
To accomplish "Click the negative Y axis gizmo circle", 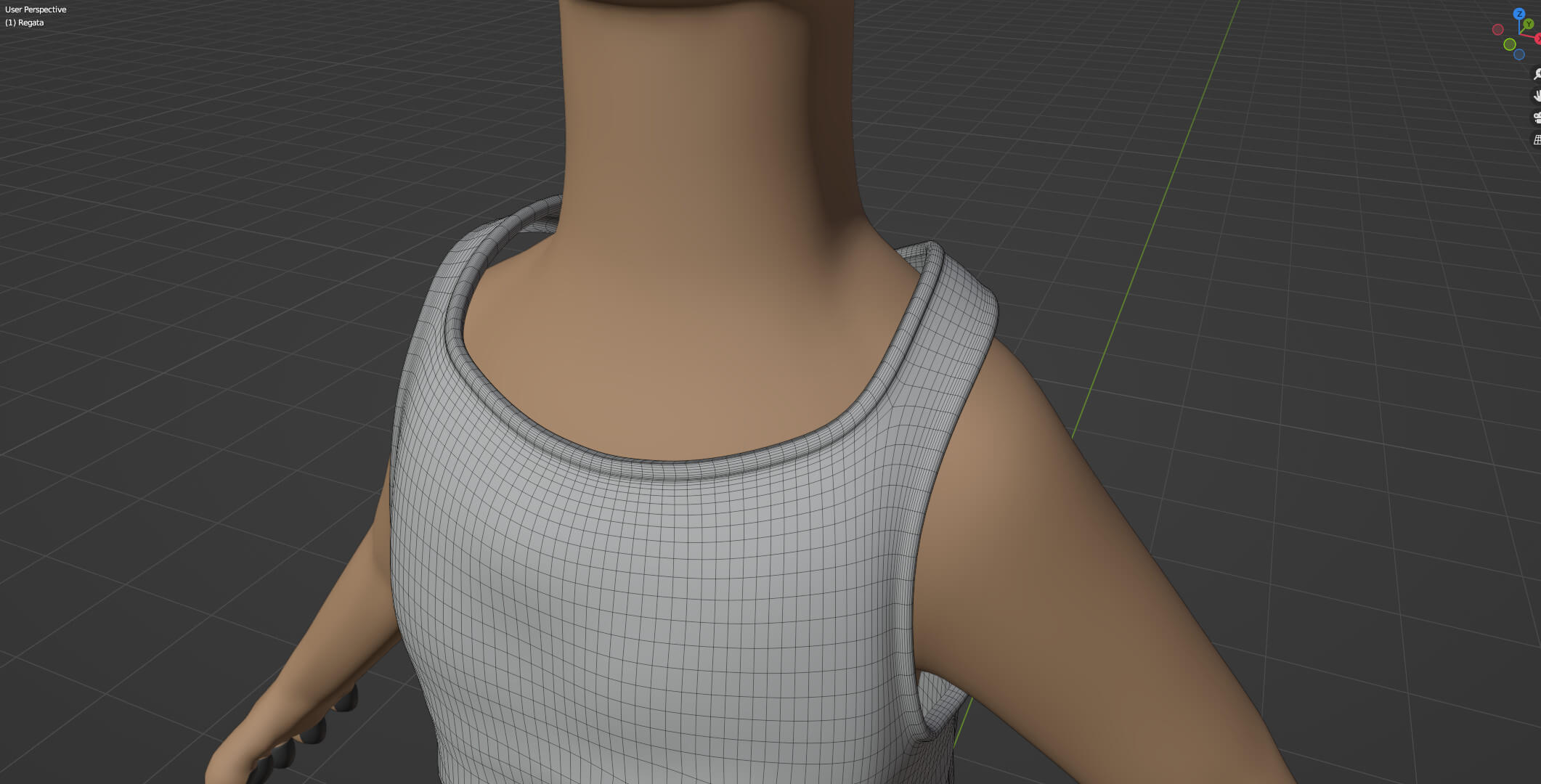I will (1510, 44).
